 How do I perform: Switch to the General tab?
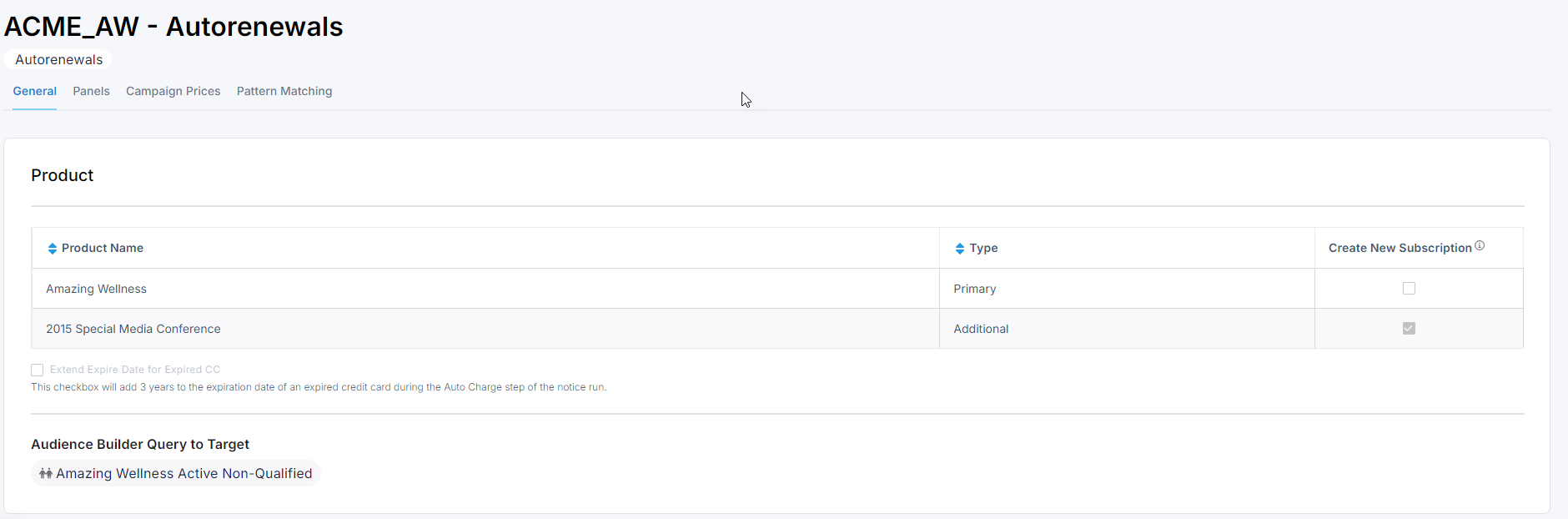pos(34,91)
